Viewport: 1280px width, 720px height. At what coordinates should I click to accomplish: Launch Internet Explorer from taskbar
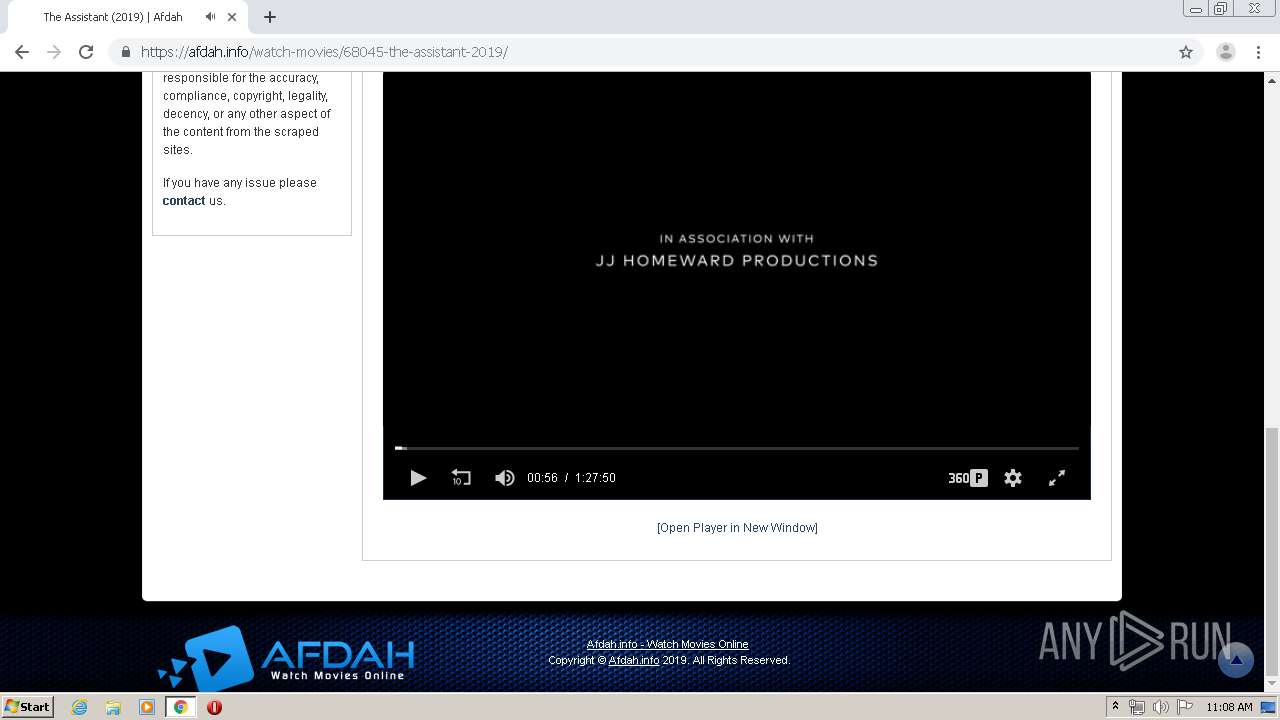pos(80,707)
